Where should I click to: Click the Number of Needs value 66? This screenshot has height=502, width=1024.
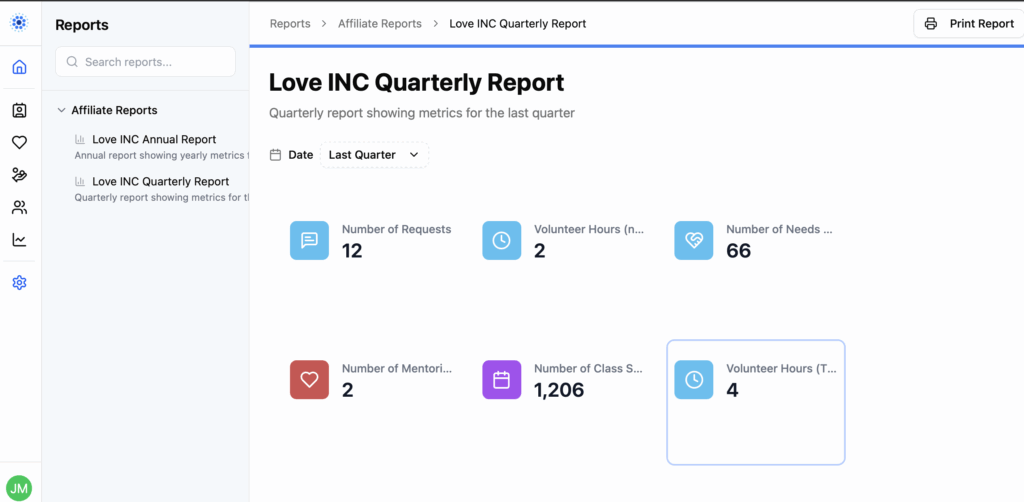coord(739,251)
